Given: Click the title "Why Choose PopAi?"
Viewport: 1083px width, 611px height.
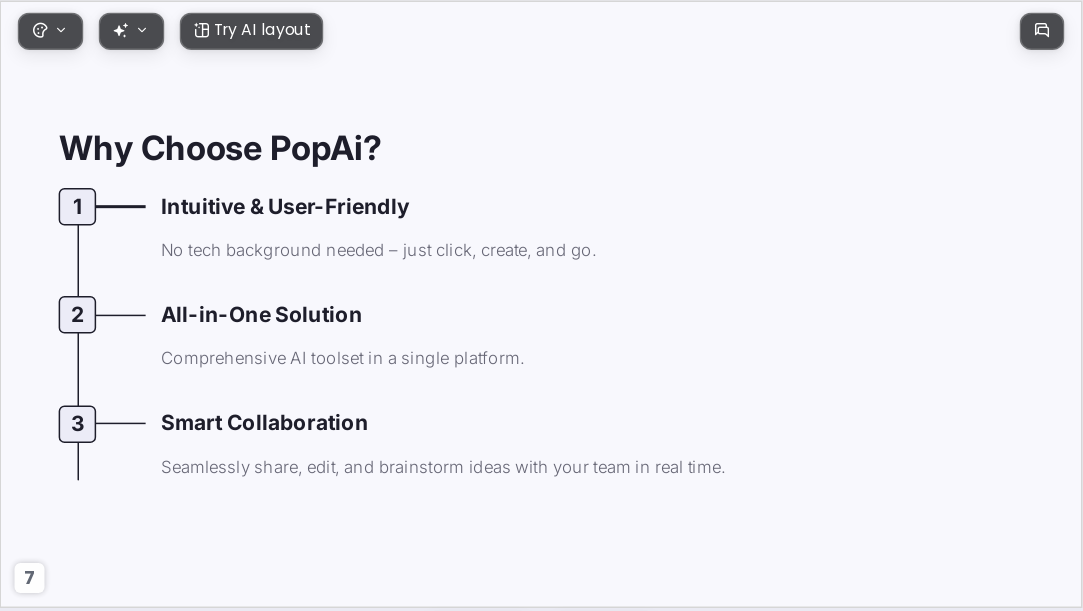Looking at the screenshot, I should click(220, 148).
